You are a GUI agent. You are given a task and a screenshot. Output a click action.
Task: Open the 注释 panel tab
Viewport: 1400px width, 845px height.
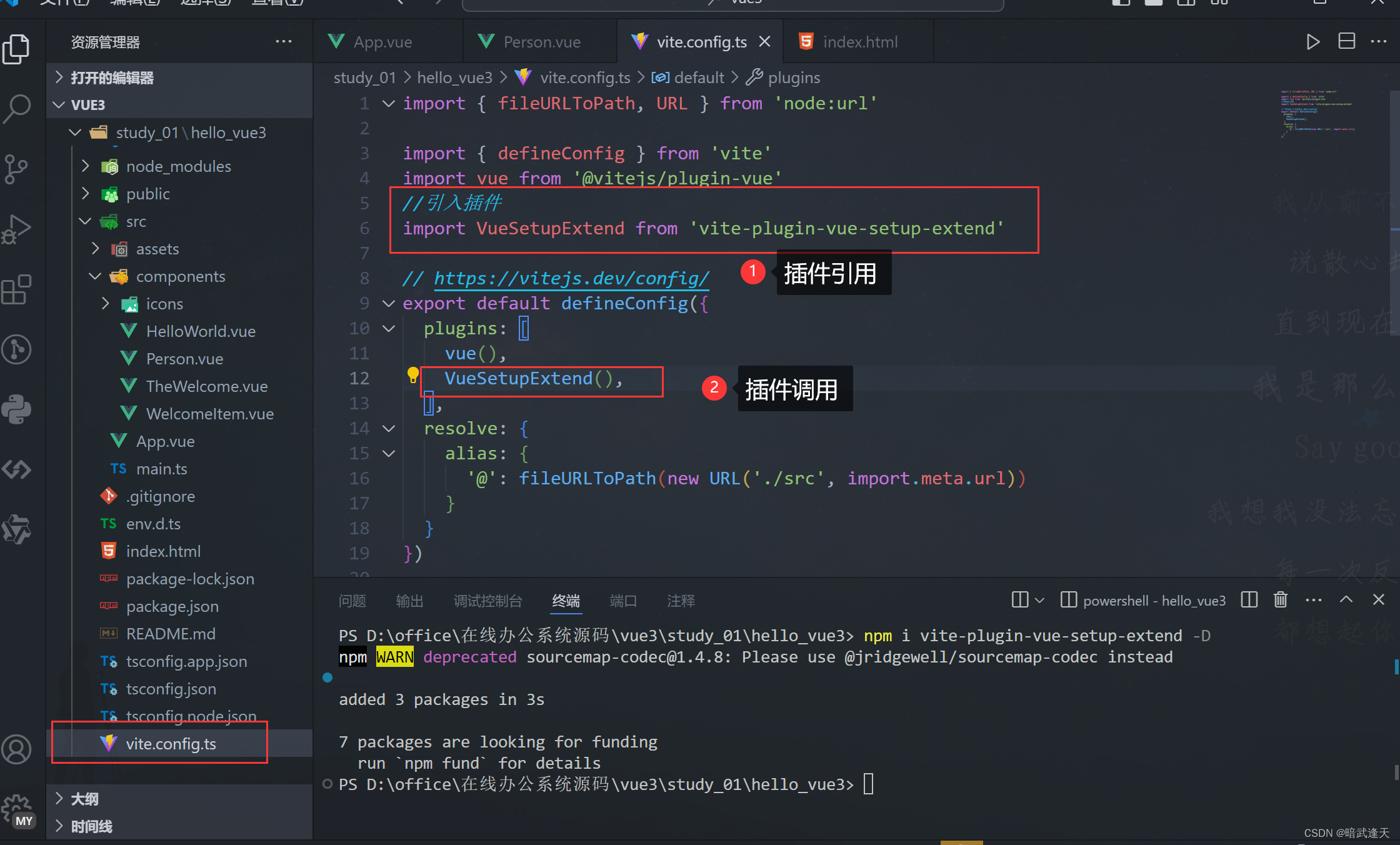click(681, 601)
